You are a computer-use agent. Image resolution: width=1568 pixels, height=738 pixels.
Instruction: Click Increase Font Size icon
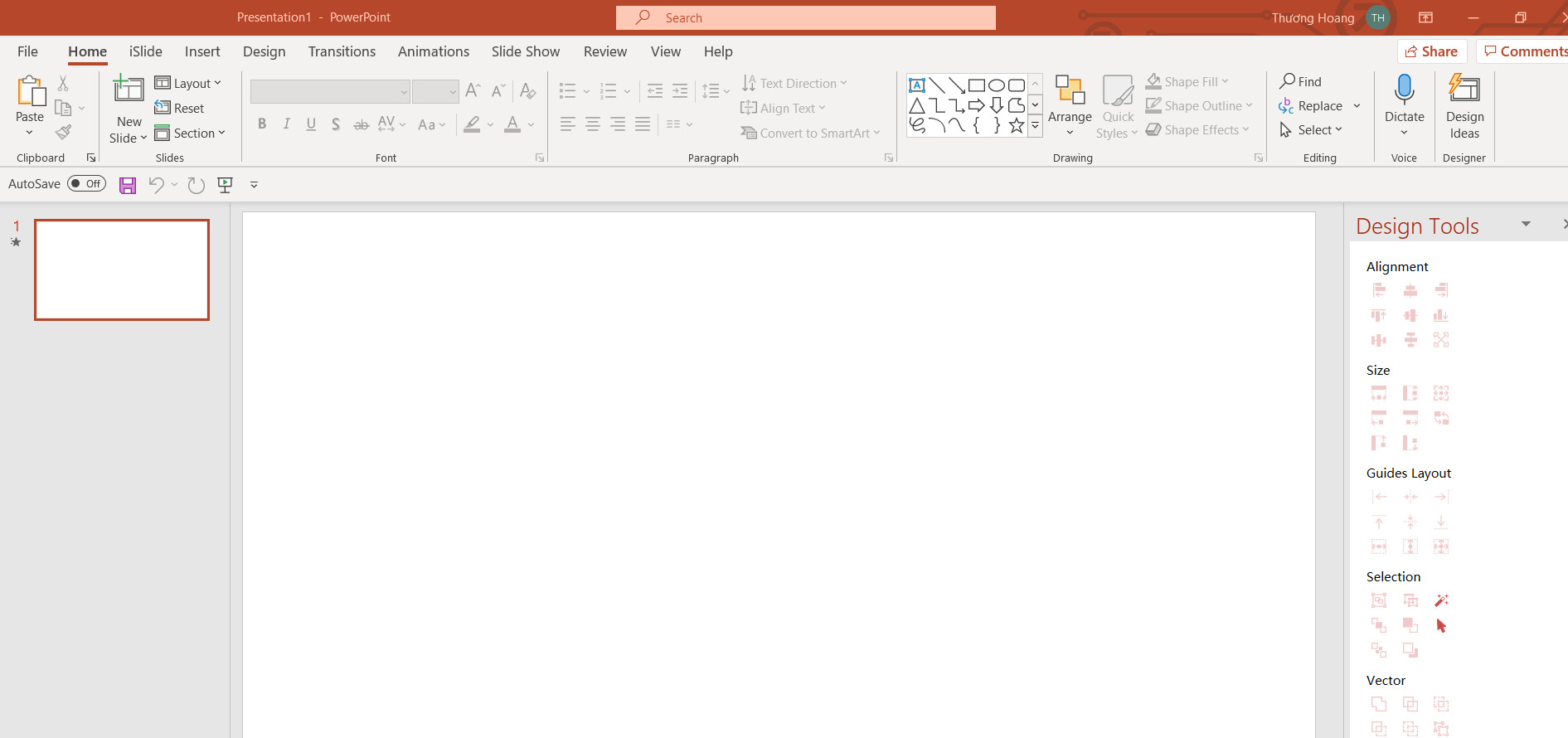click(473, 90)
